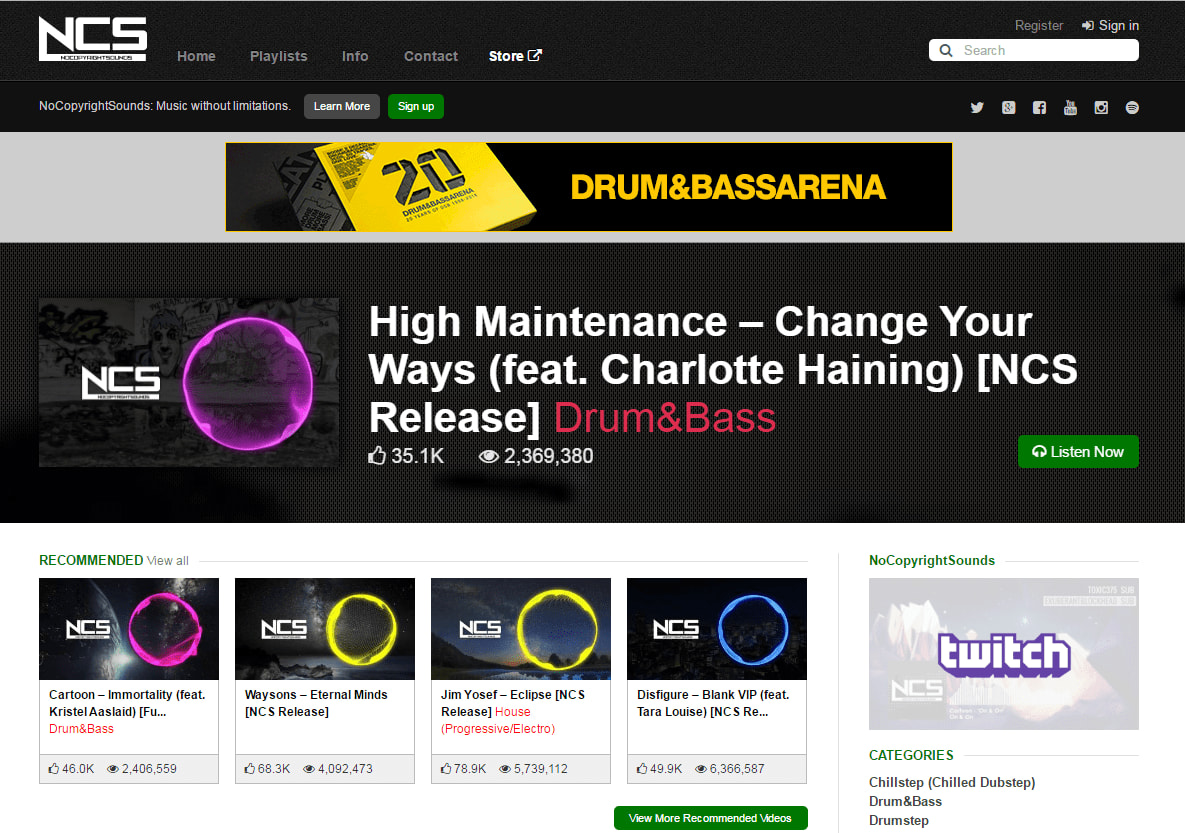This screenshot has width=1185, height=833.
Task: Open the Google Plus social icon
Action: (x=1008, y=107)
